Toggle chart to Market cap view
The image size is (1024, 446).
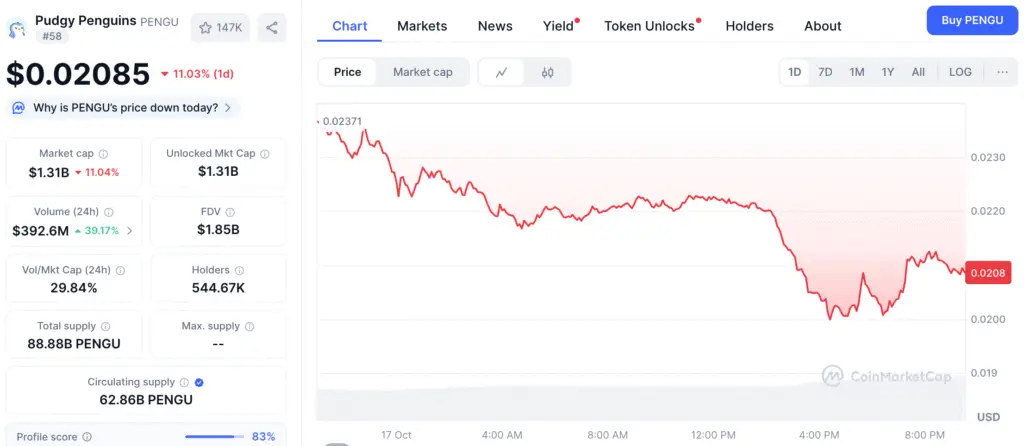(x=422, y=72)
